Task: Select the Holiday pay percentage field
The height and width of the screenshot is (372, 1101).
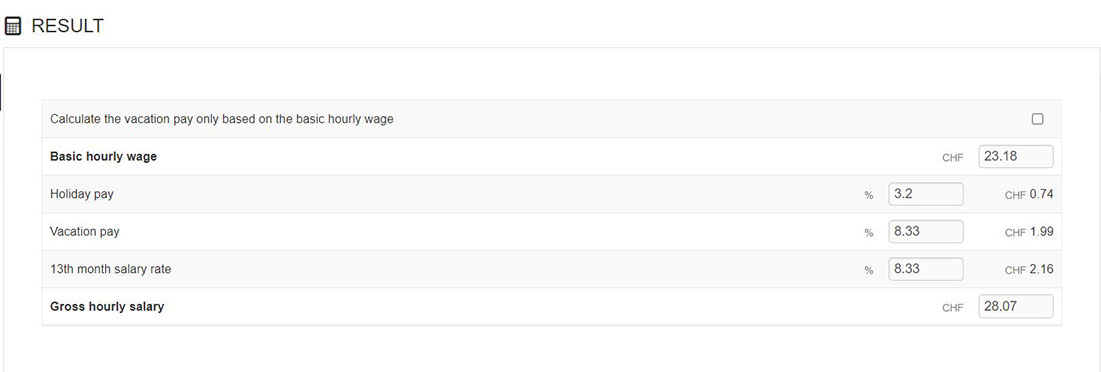Action: [x=925, y=194]
